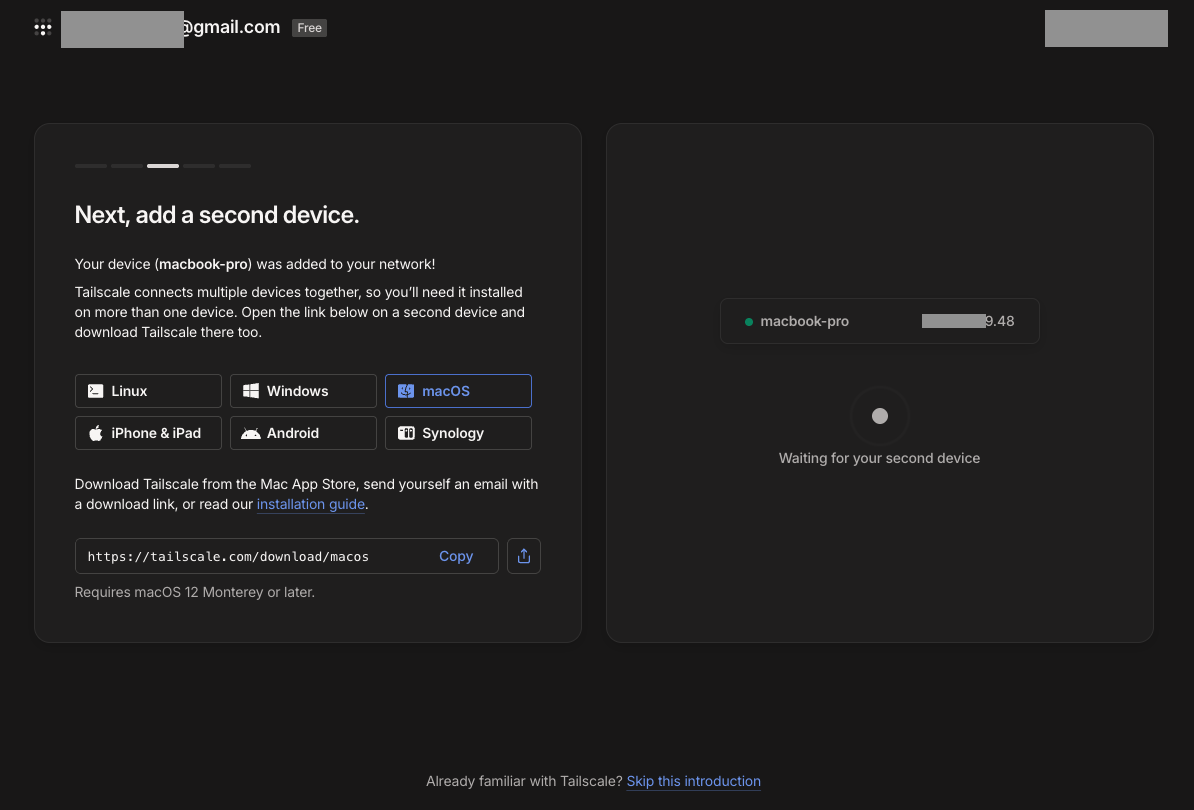Viewport: 1194px width, 810px height.
Task: Open the installation guide link
Action: (x=311, y=504)
